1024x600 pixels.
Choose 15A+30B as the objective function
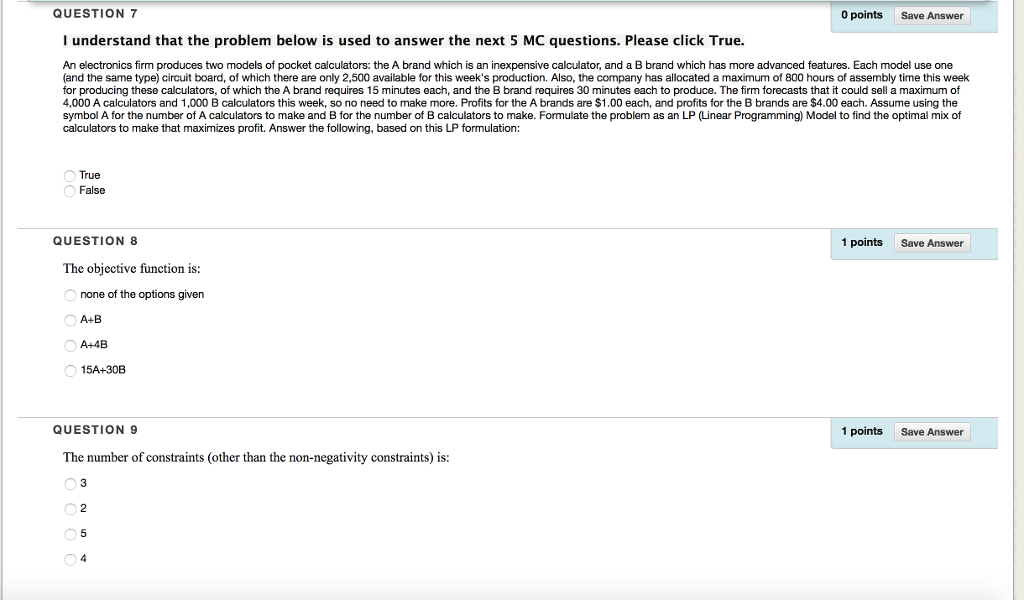[70, 369]
